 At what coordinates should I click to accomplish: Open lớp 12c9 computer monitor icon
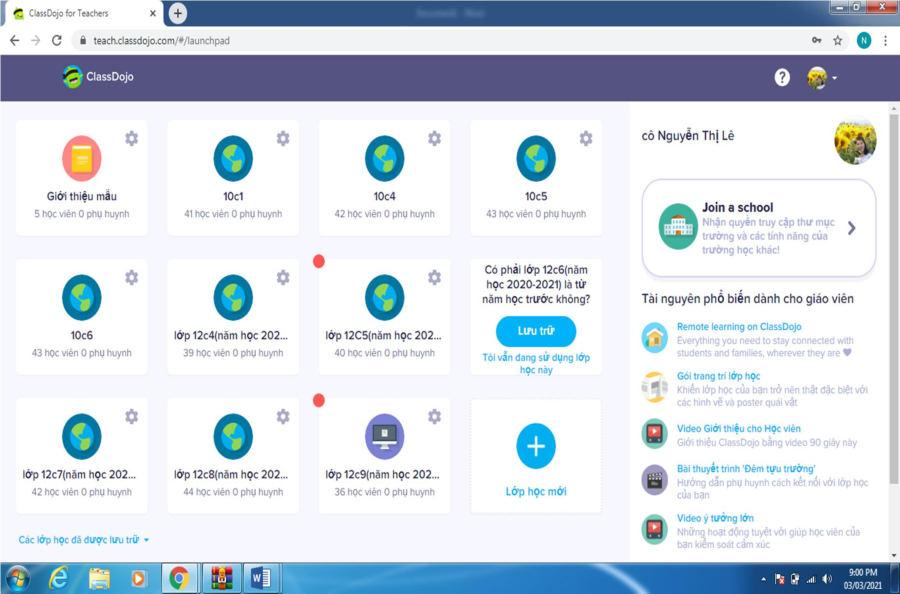coord(385,437)
